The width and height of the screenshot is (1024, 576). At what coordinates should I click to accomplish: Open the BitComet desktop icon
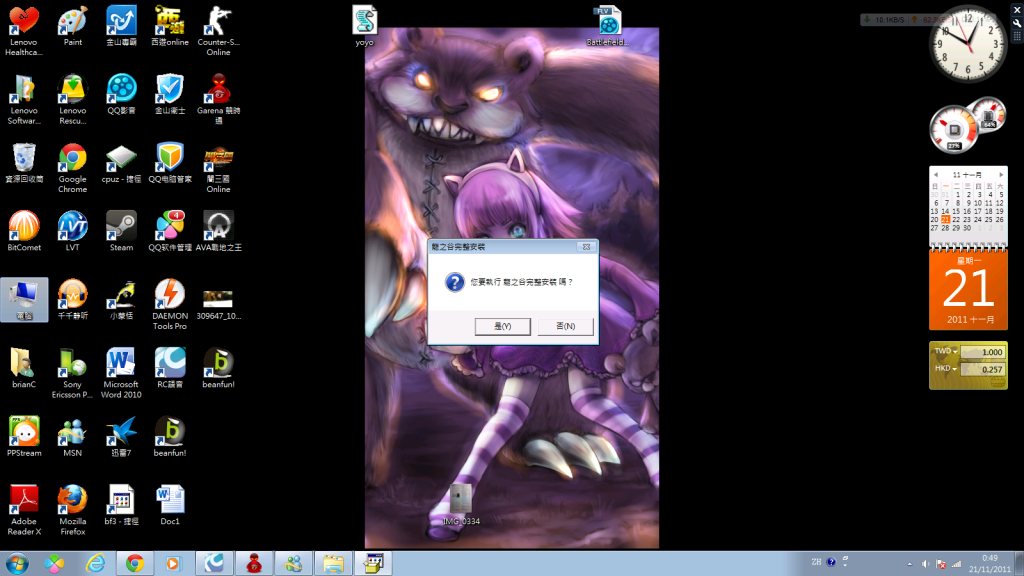point(24,231)
